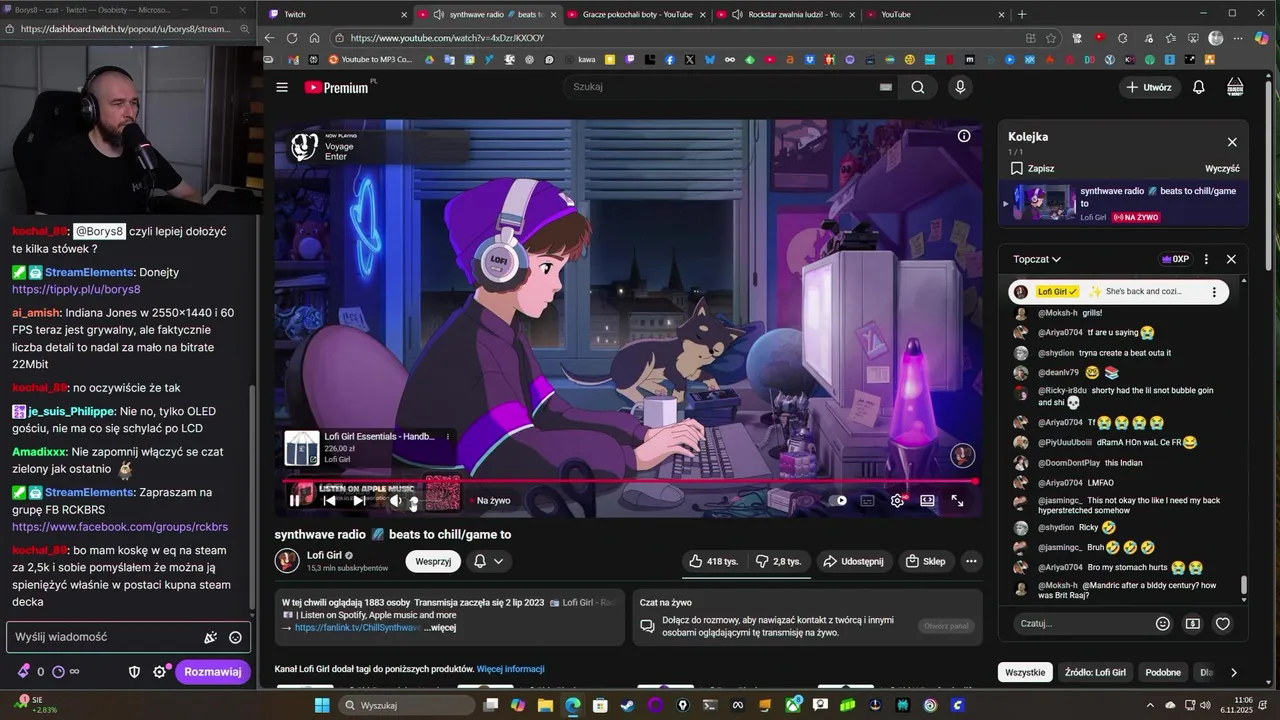1280x720 pixels.
Task: Seek on the red live progress bar
Action: coord(628,482)
